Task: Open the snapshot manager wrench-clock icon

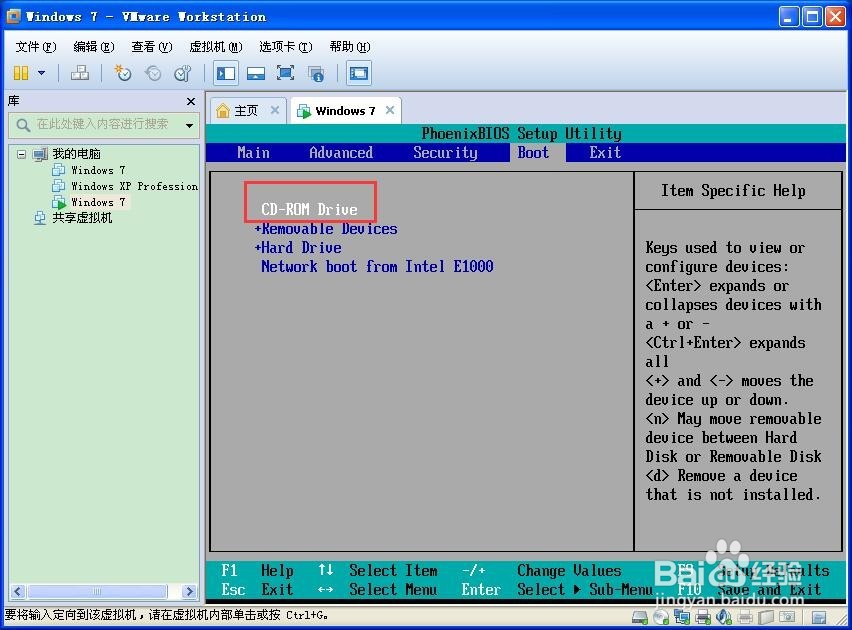Action: coord(183,73)
